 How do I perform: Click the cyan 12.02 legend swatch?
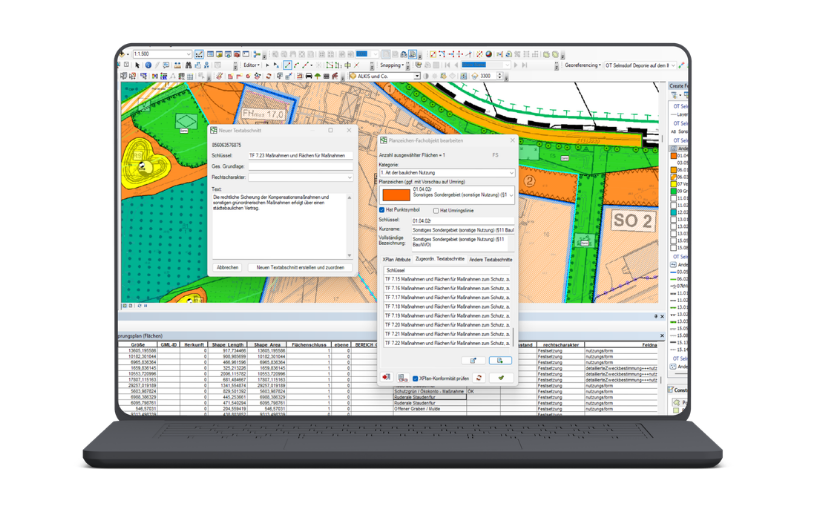pos(673,212)
